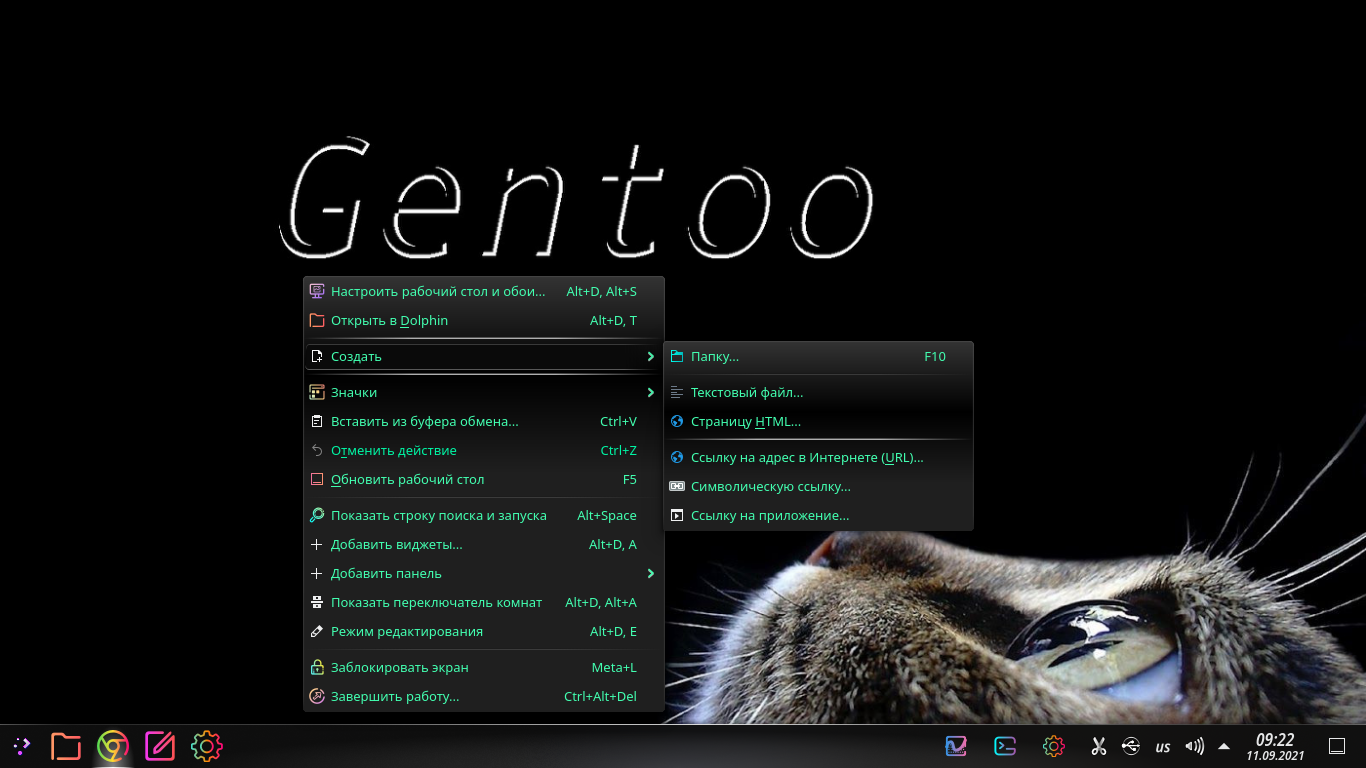
Task: Click the 'Ctrl+Alt+Del' shortcut text
Action: click(x=600, y=696)
